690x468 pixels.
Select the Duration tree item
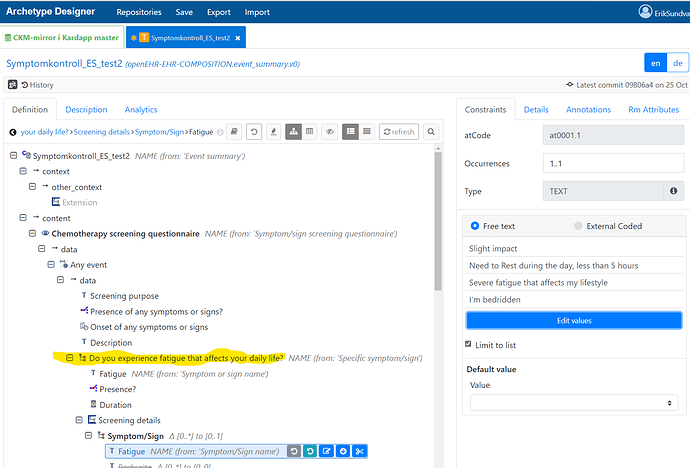coord(111,405)
